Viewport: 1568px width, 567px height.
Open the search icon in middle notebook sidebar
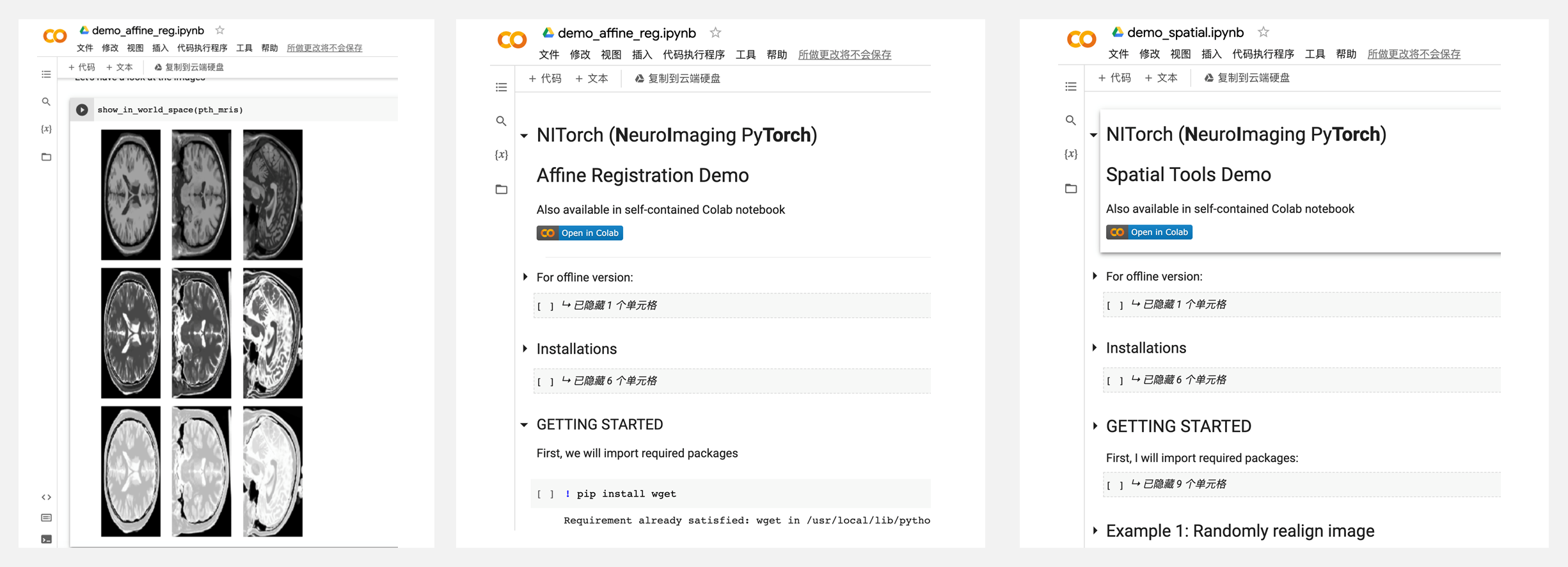click(x=501, y=121)
